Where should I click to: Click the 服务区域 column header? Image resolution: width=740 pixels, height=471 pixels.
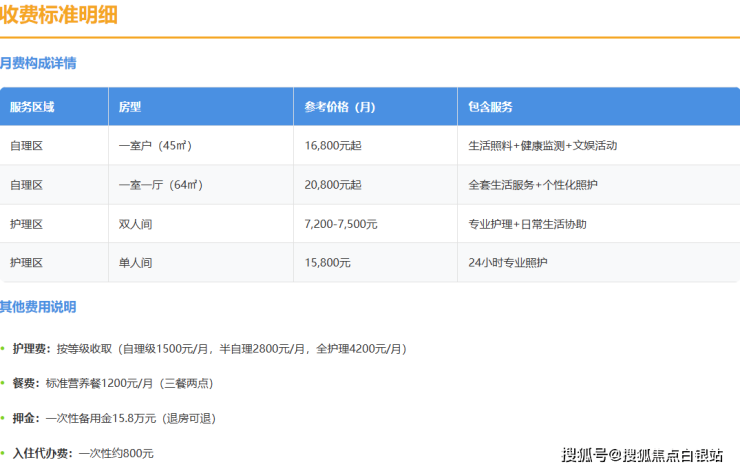pos(32,107)
